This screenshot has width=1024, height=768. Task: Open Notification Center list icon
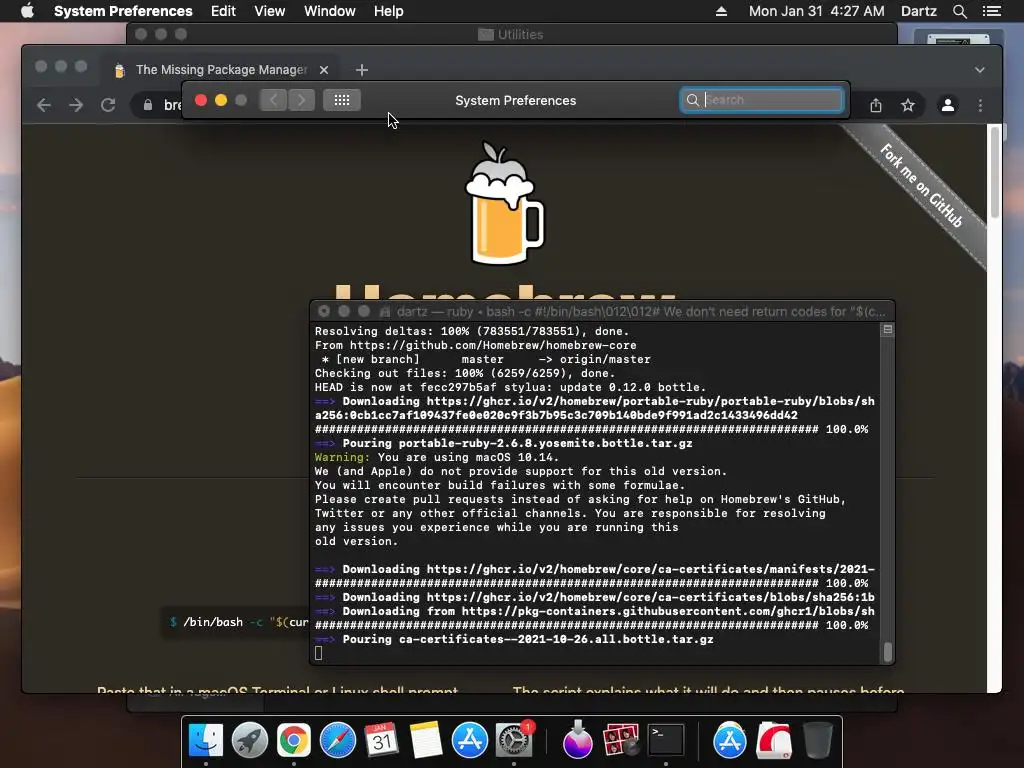(x=991, y=11)
